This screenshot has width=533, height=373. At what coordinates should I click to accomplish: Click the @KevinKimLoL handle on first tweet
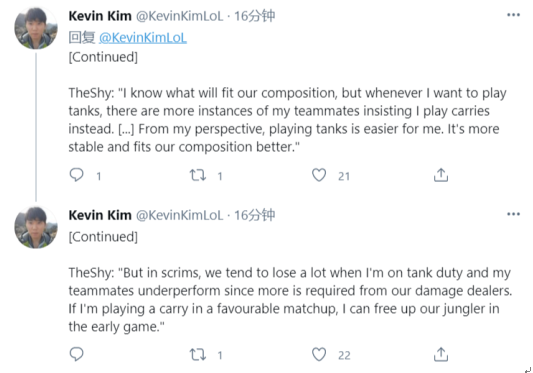tap(179, 16)
